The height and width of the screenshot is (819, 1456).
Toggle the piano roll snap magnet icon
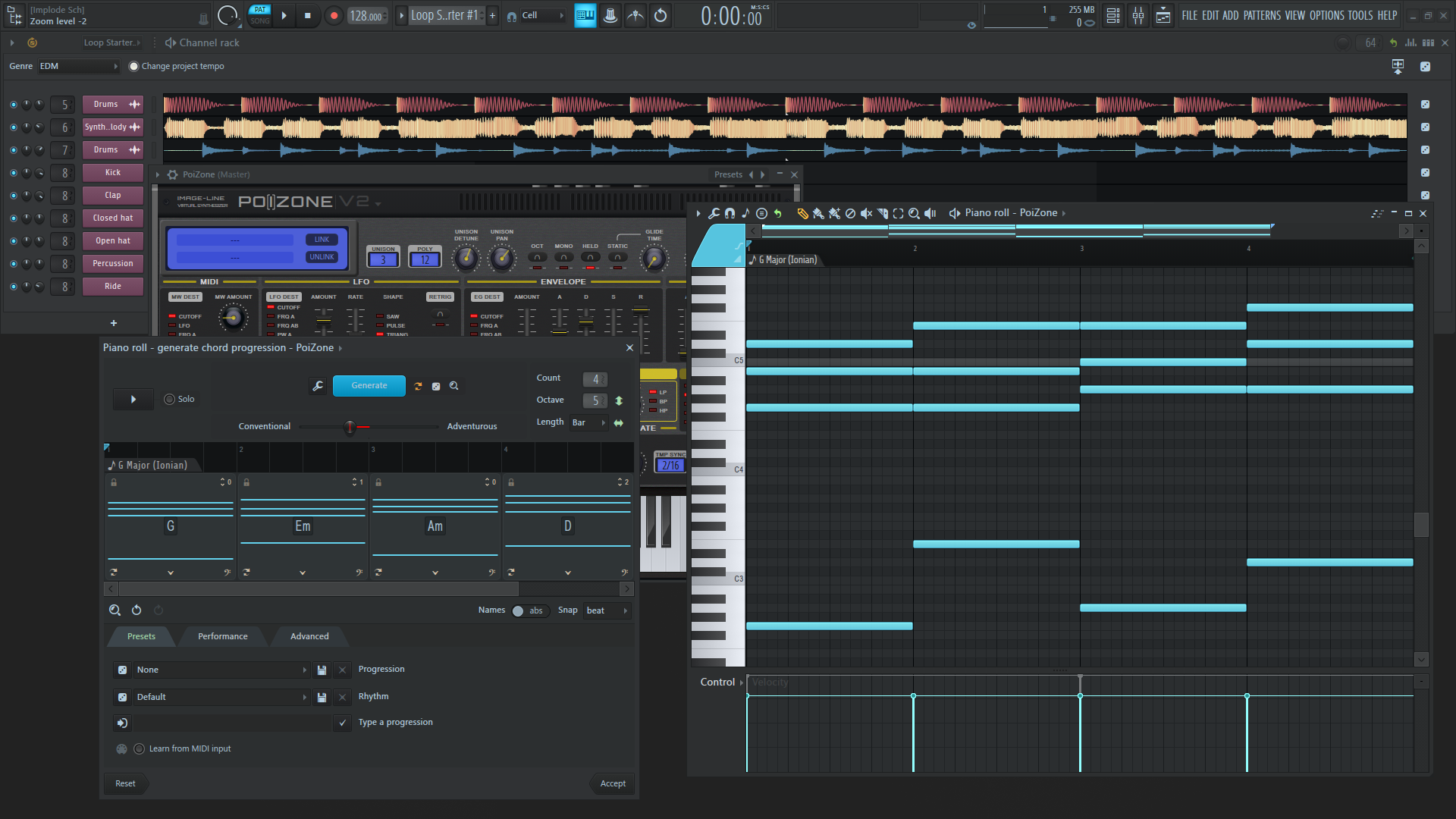point(730,213)
